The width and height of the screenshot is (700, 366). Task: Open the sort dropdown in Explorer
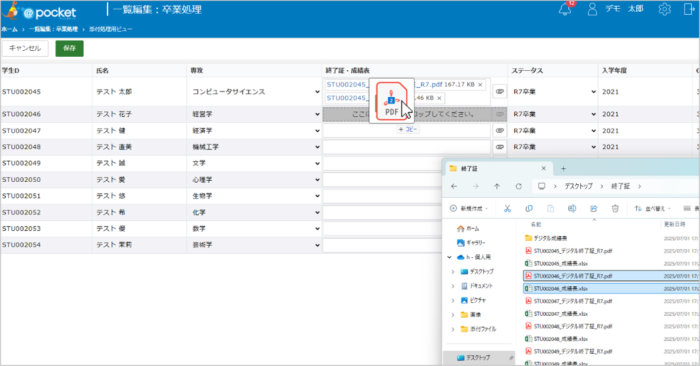(x=652, y=208)
